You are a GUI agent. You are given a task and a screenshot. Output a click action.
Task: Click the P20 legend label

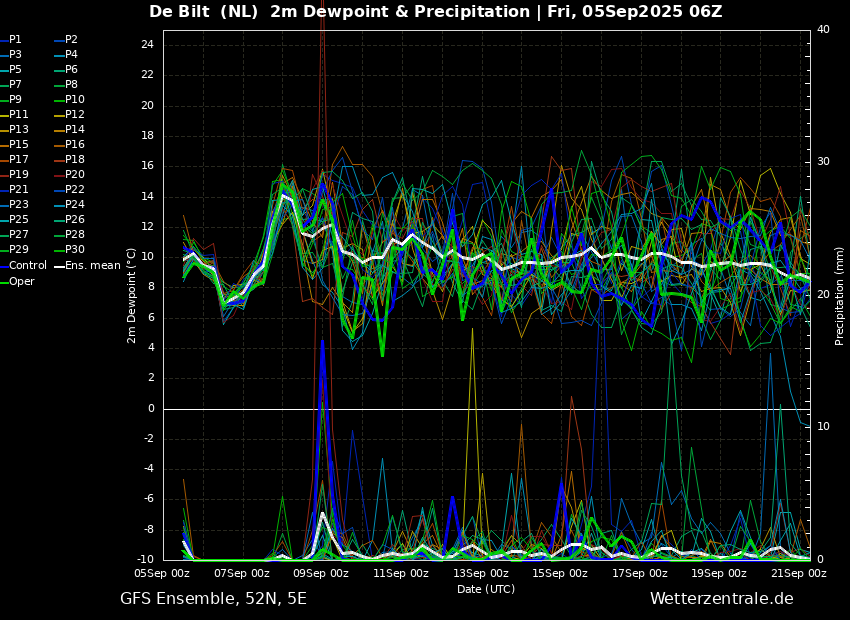click(69, 175)
